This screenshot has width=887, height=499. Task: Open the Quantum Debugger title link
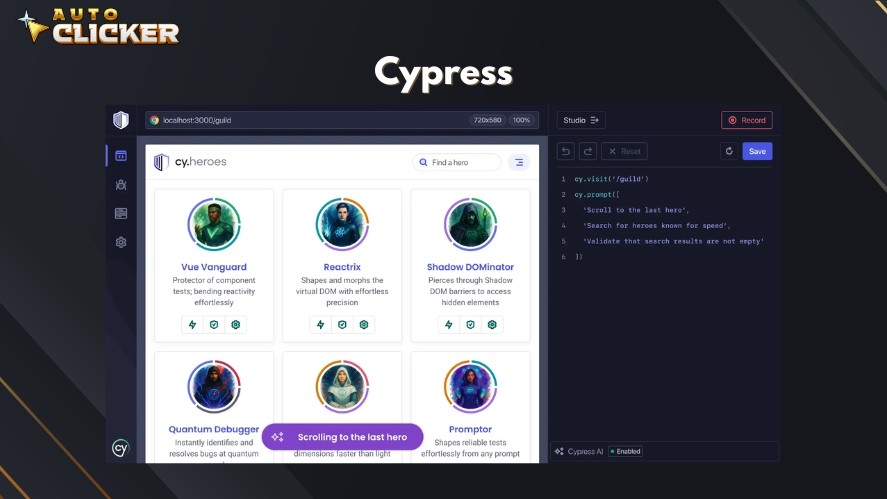pyautogui.click(x=214, y=429)
